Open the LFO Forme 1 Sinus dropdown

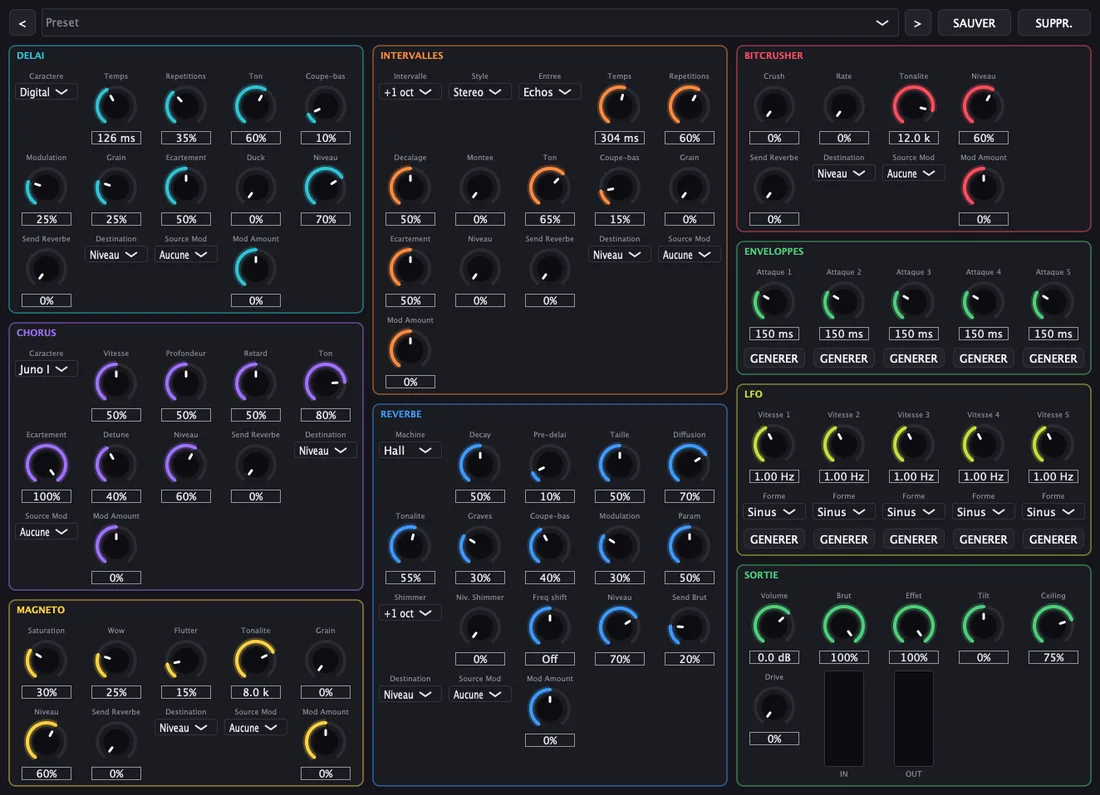pos(774,512)
